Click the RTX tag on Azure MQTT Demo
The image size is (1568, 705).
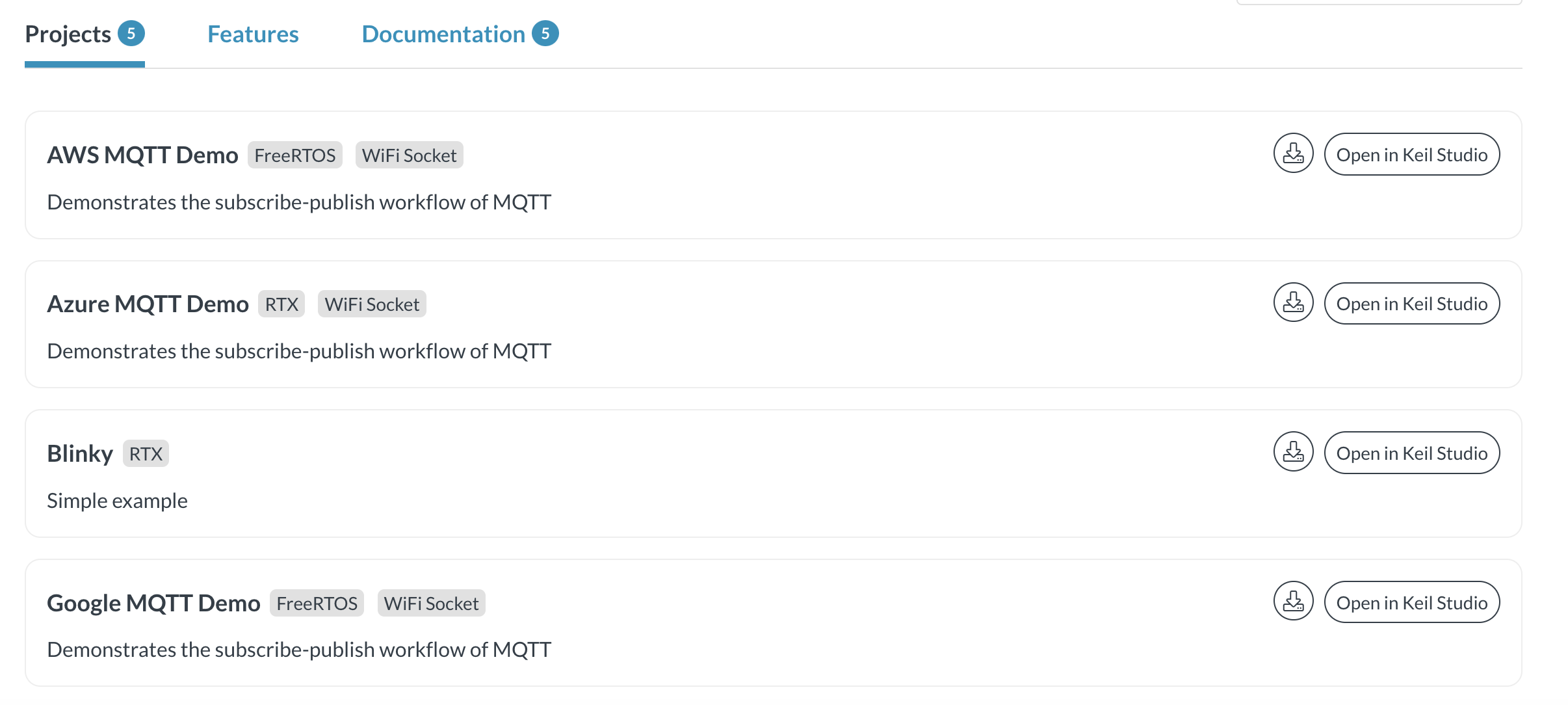pos(281,303)
